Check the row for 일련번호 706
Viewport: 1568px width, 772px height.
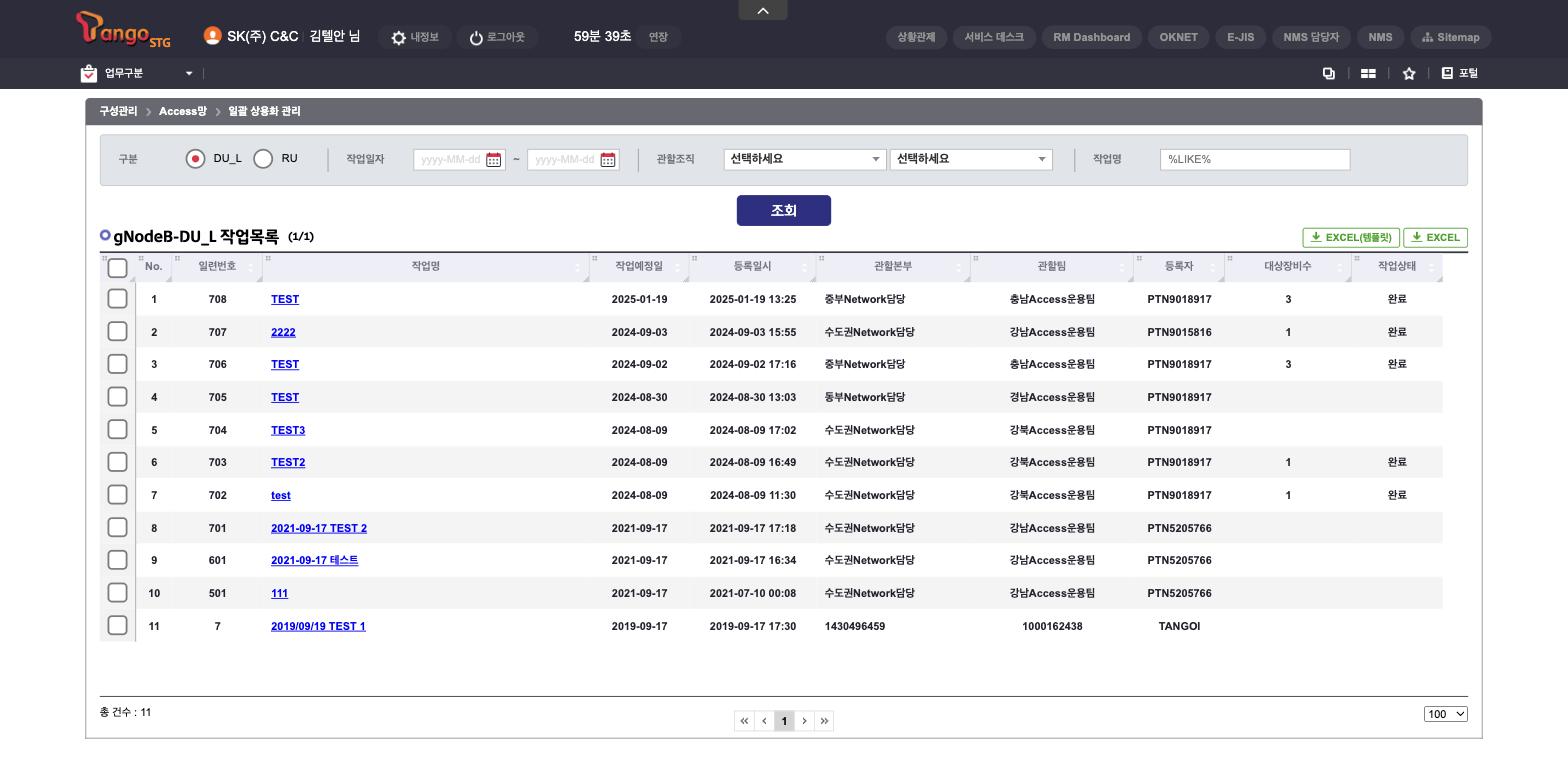(x=117, y=364)
